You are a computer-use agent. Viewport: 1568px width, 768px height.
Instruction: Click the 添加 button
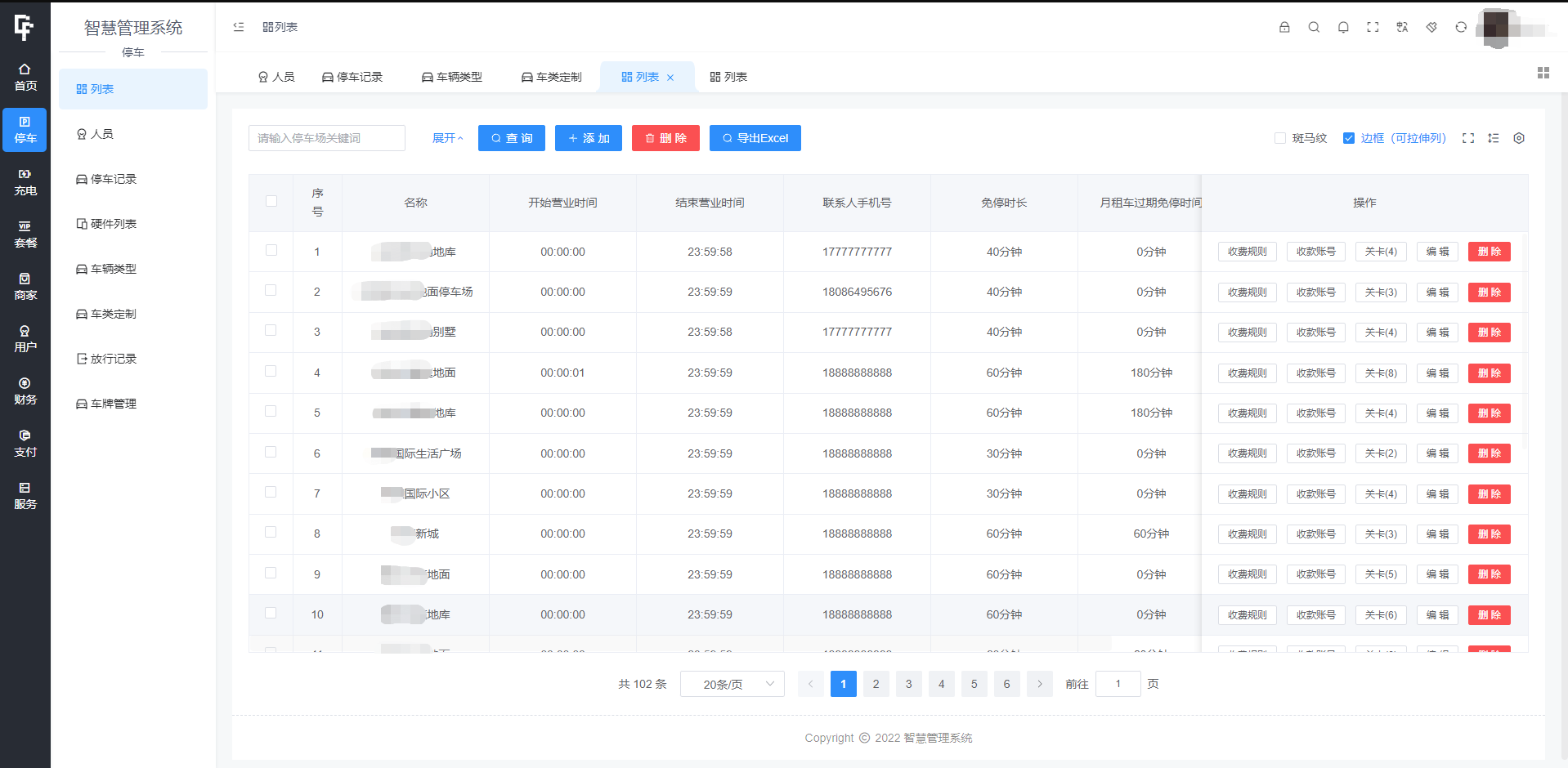(588, 138)
